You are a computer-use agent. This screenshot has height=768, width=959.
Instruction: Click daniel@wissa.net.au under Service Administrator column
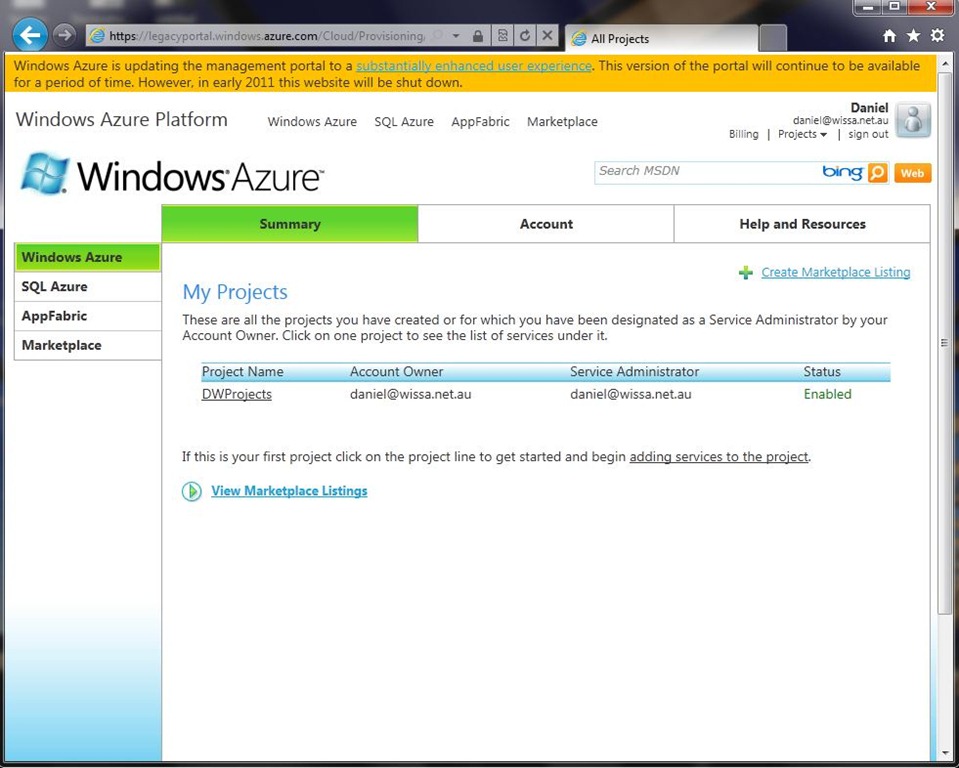point(631,394)
